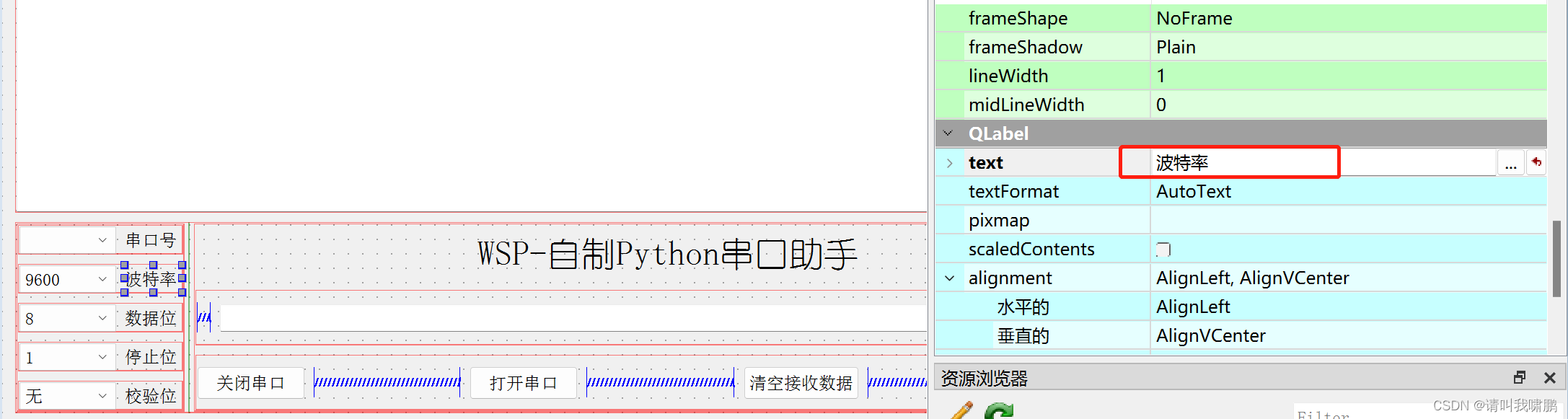Screen dimensions: 1568x419
Task: Select the 水平的 alignment row
Action: coord(1241,306)
